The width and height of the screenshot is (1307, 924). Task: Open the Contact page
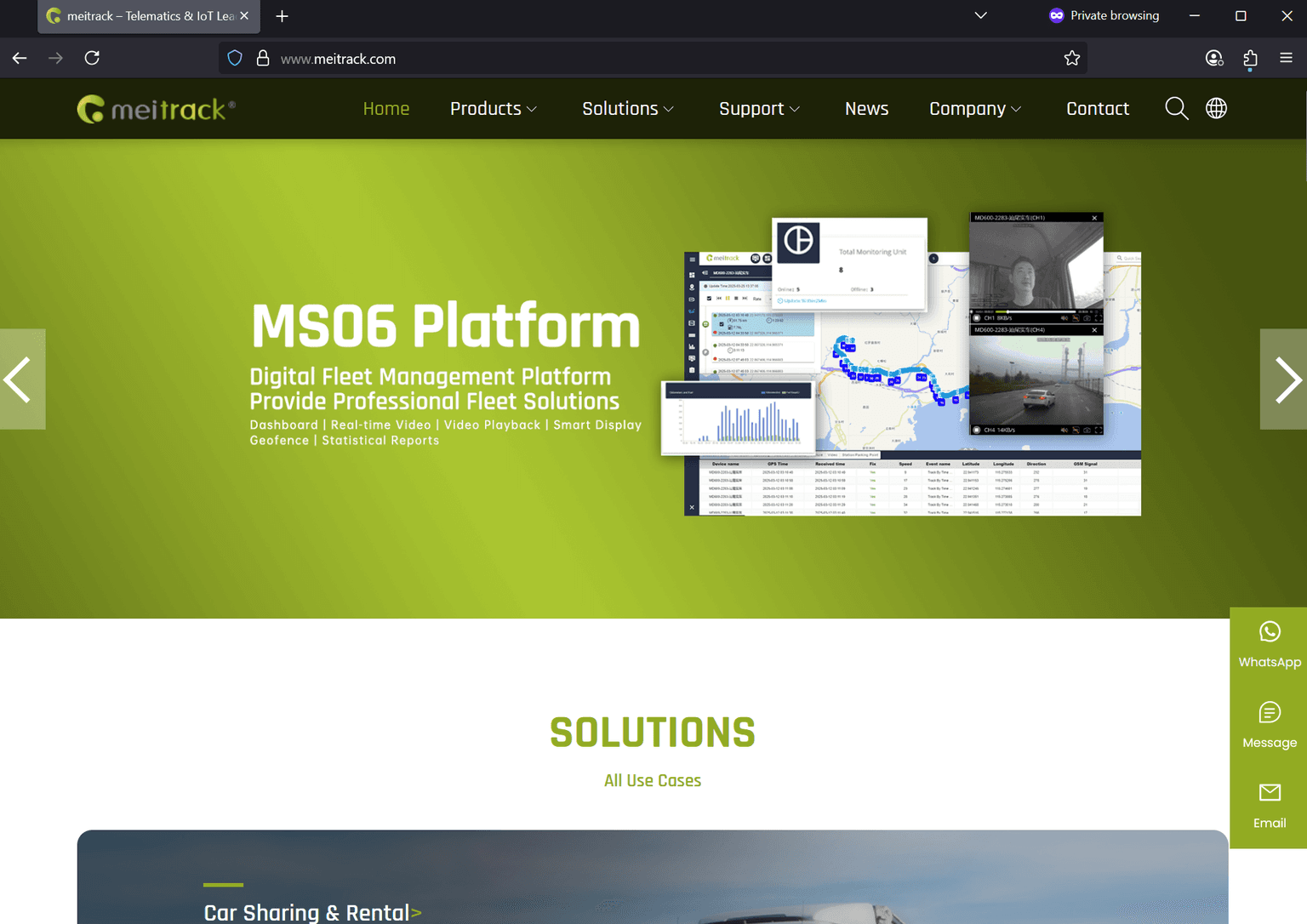1097,109
